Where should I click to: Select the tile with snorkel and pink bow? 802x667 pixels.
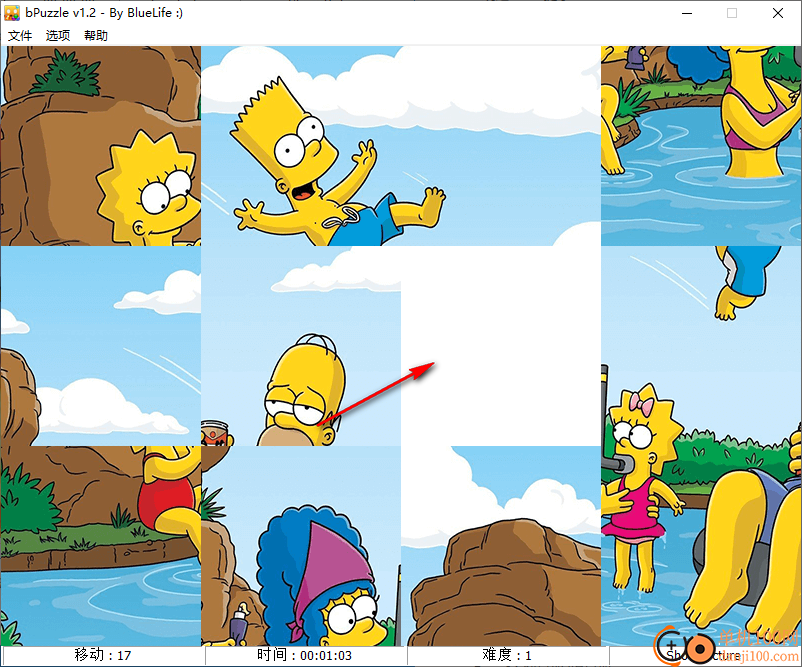[701, 346]
